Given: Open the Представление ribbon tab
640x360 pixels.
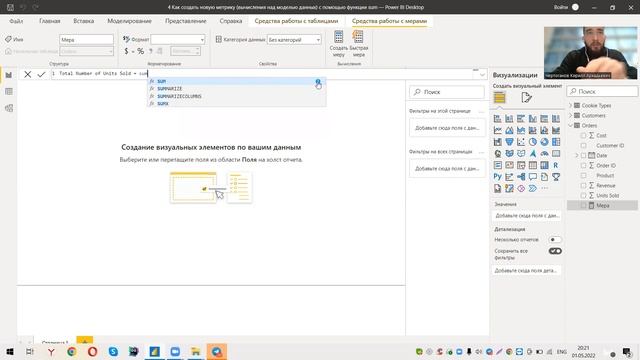Looking at the screenshot, I should pyautogui.click(x=185, y=21).
